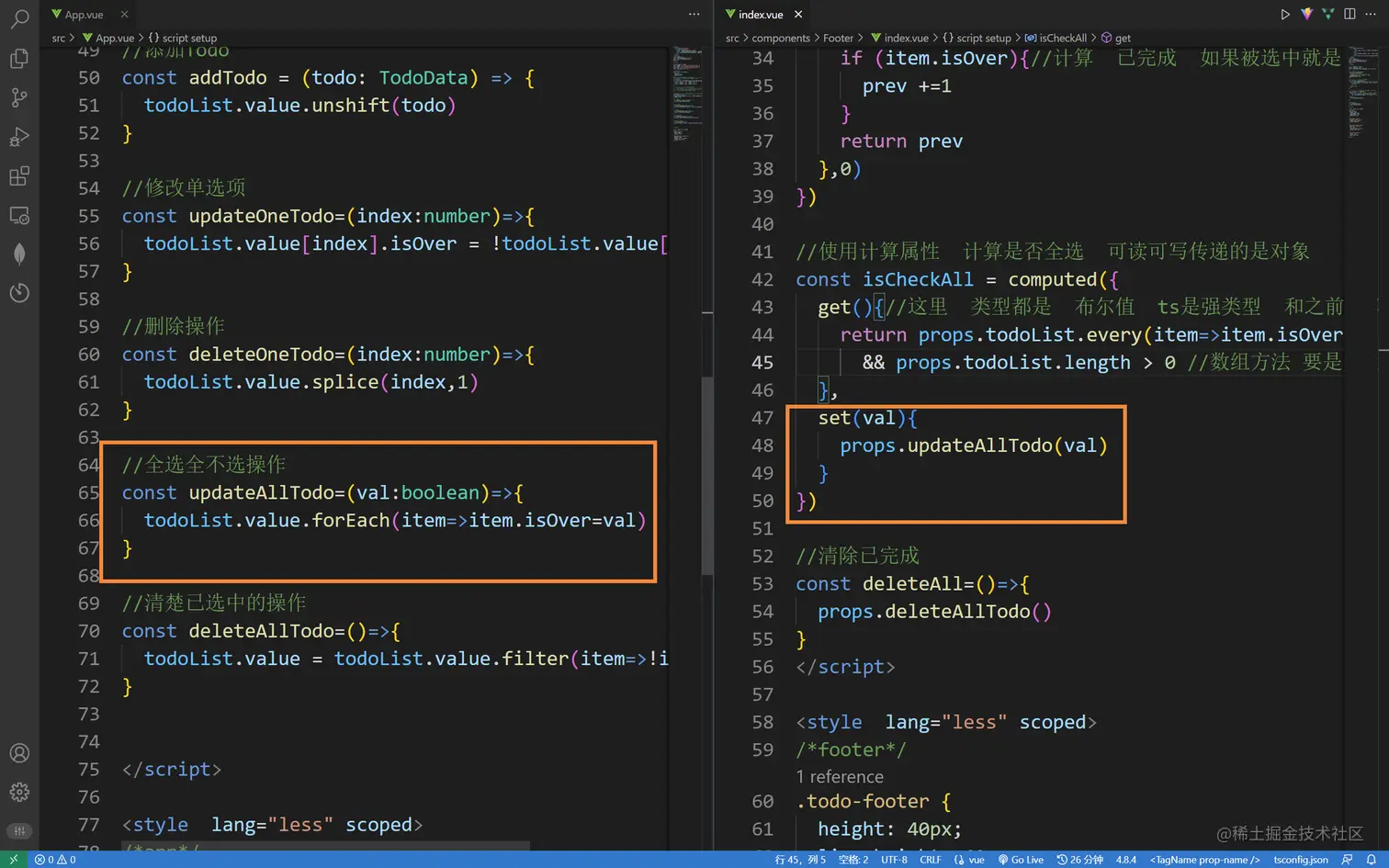Click 'updateOneTodo' on line 55 of App.vue

(x=262, y=216)
